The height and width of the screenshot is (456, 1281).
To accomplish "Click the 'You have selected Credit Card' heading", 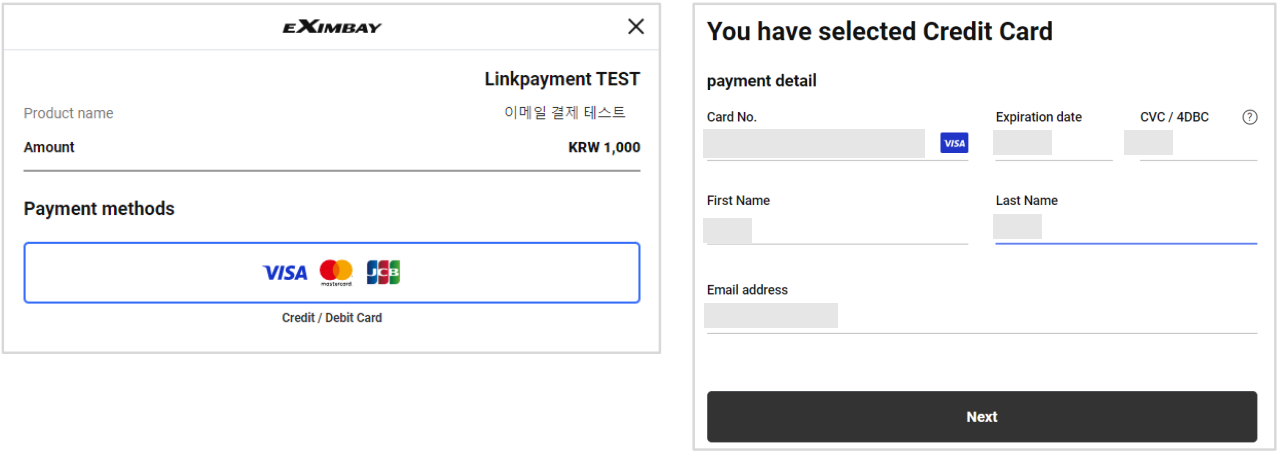I will pyautogui.click(x=880, y=31).
